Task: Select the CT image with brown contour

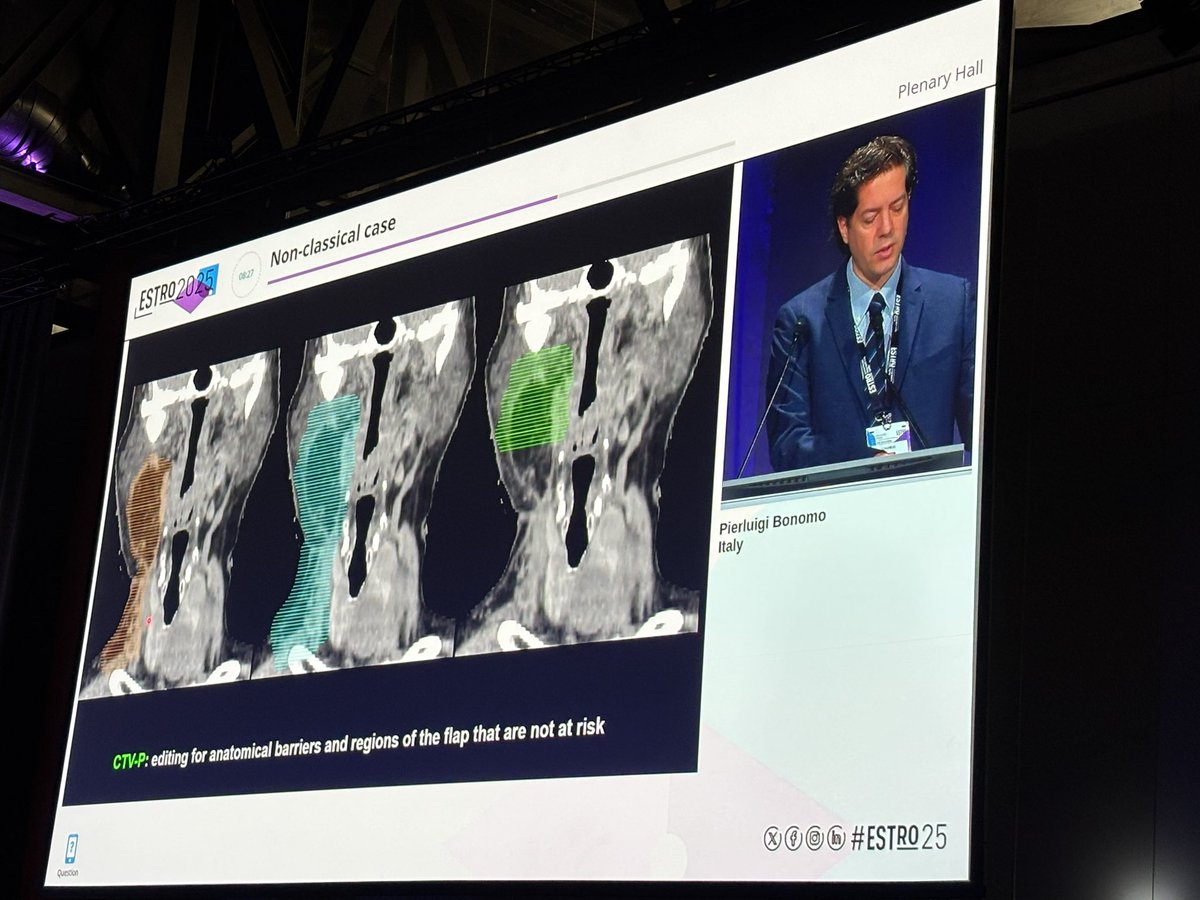Action: click(x=178, y=524)
